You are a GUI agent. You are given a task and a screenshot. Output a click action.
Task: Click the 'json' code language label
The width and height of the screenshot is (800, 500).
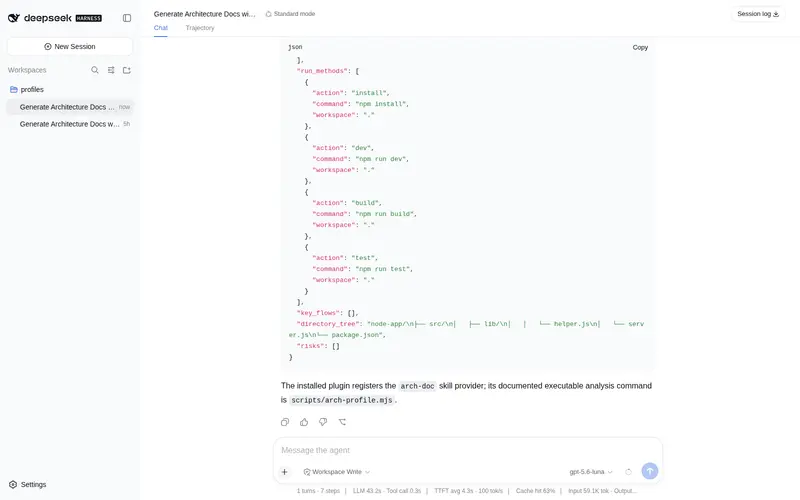(x=295, y=47)
